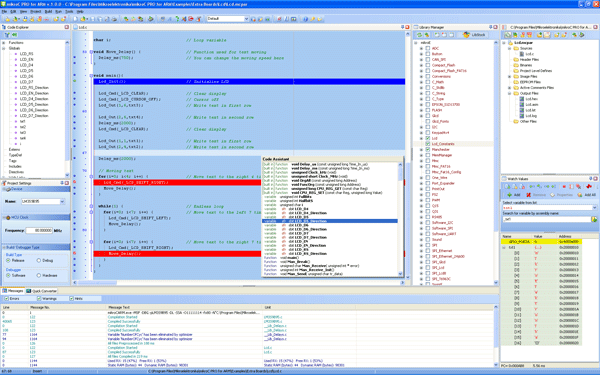The width and height of the screenshot is (600, 375).
Task: Uncheck the Lcd_Constants library checkbox
Action: (x=427, y=144)
